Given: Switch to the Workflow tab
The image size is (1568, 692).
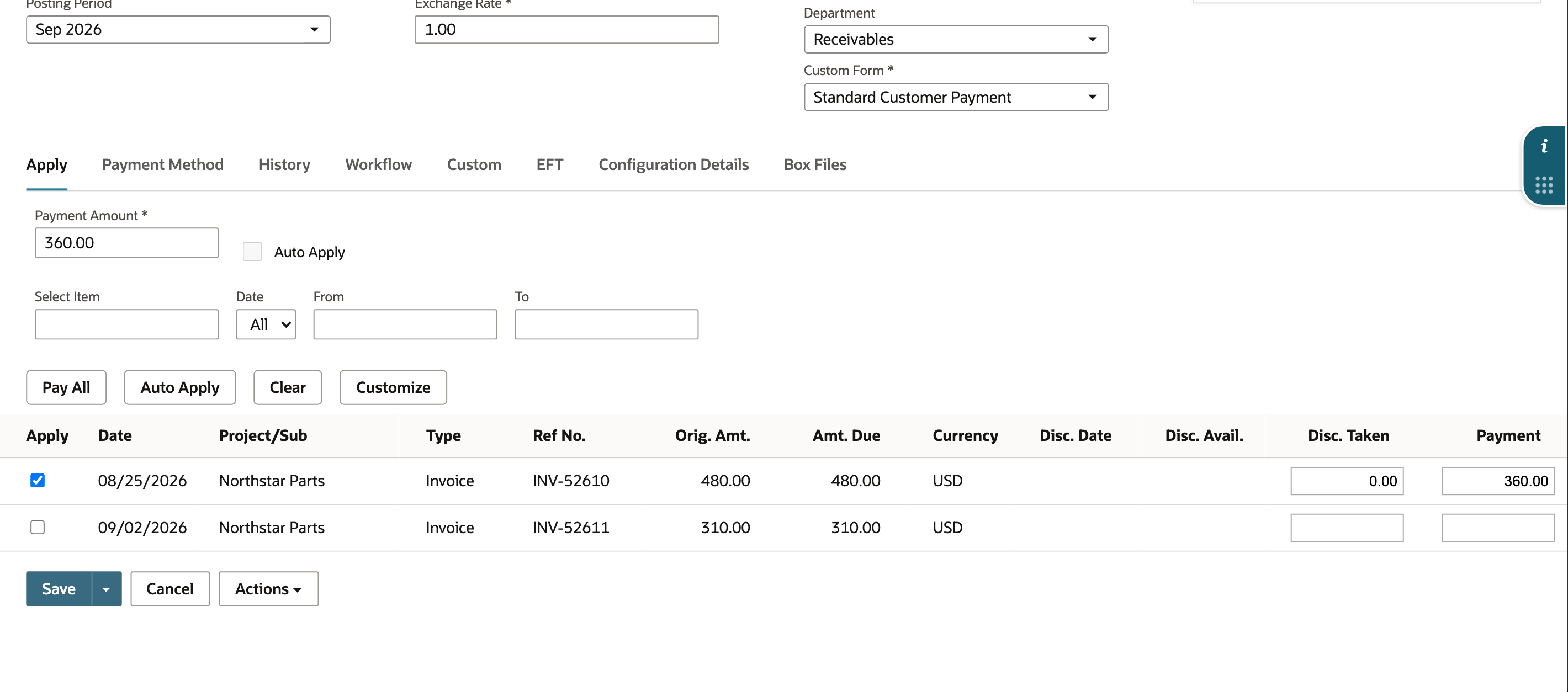Looking at the screenshot, I should pos(378,164).
